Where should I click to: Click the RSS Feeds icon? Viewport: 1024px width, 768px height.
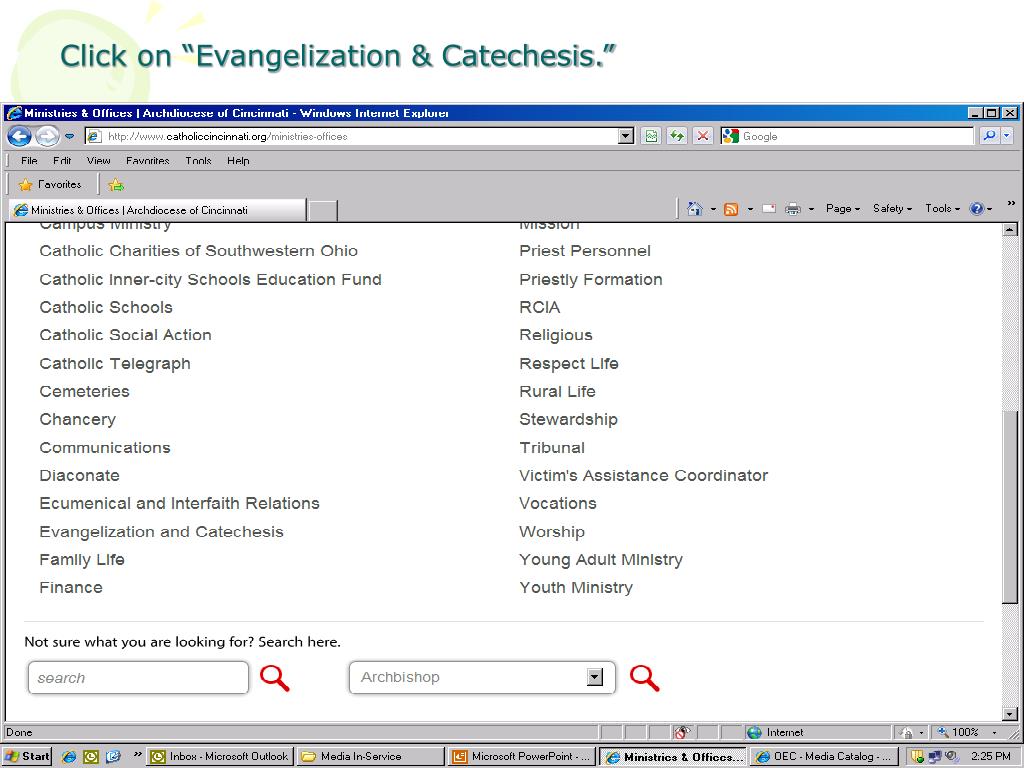731,209
